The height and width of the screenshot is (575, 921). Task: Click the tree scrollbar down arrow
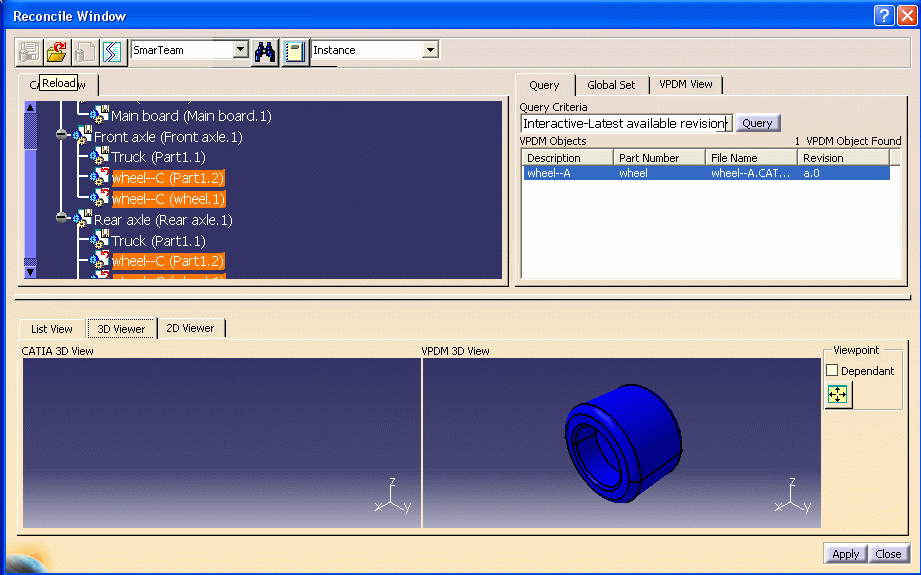click(x=29, y=270)
